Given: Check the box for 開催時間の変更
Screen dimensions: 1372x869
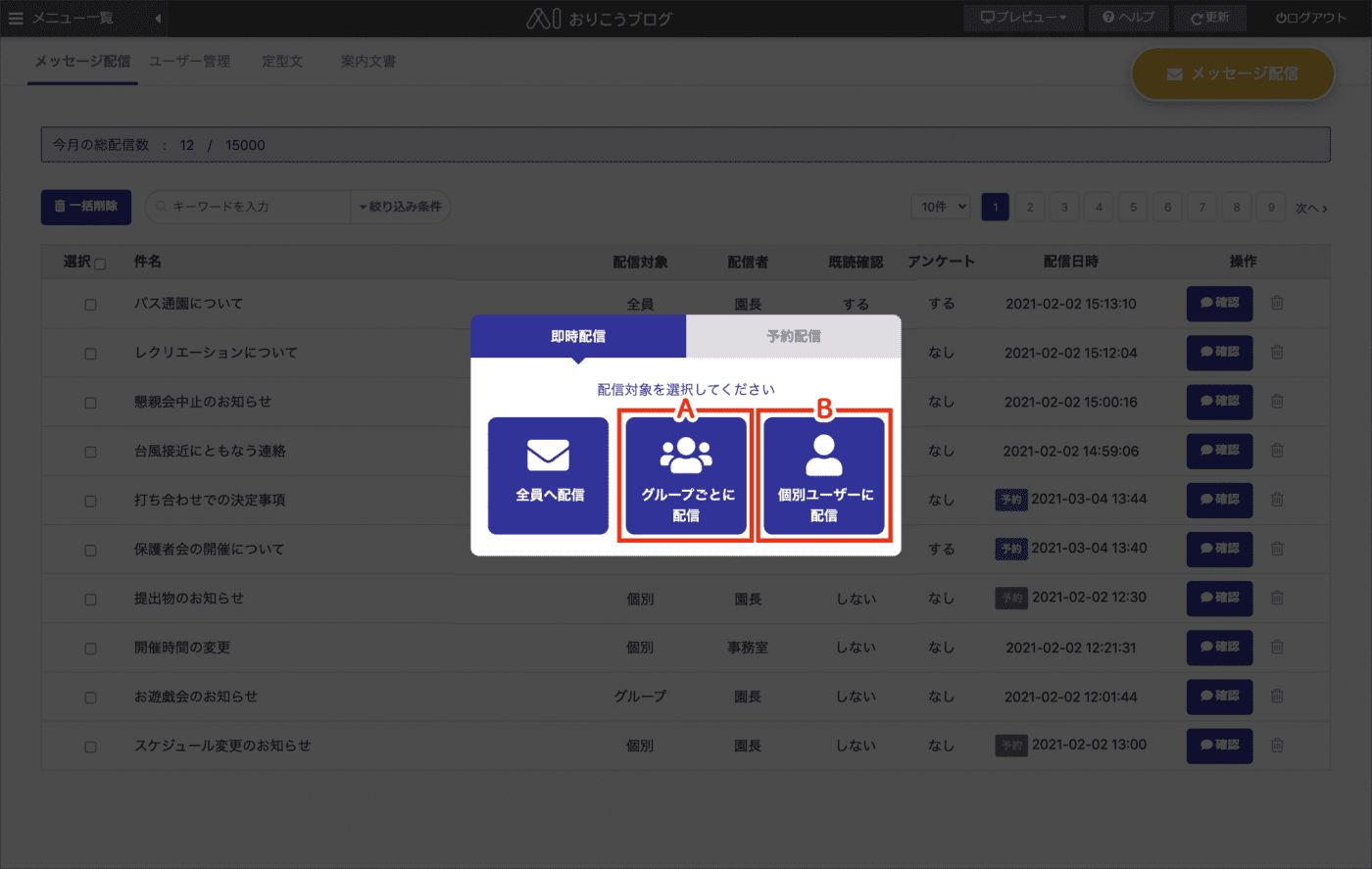Looking at the screenshot, I should pyautogui.click(x=90, y=649).
